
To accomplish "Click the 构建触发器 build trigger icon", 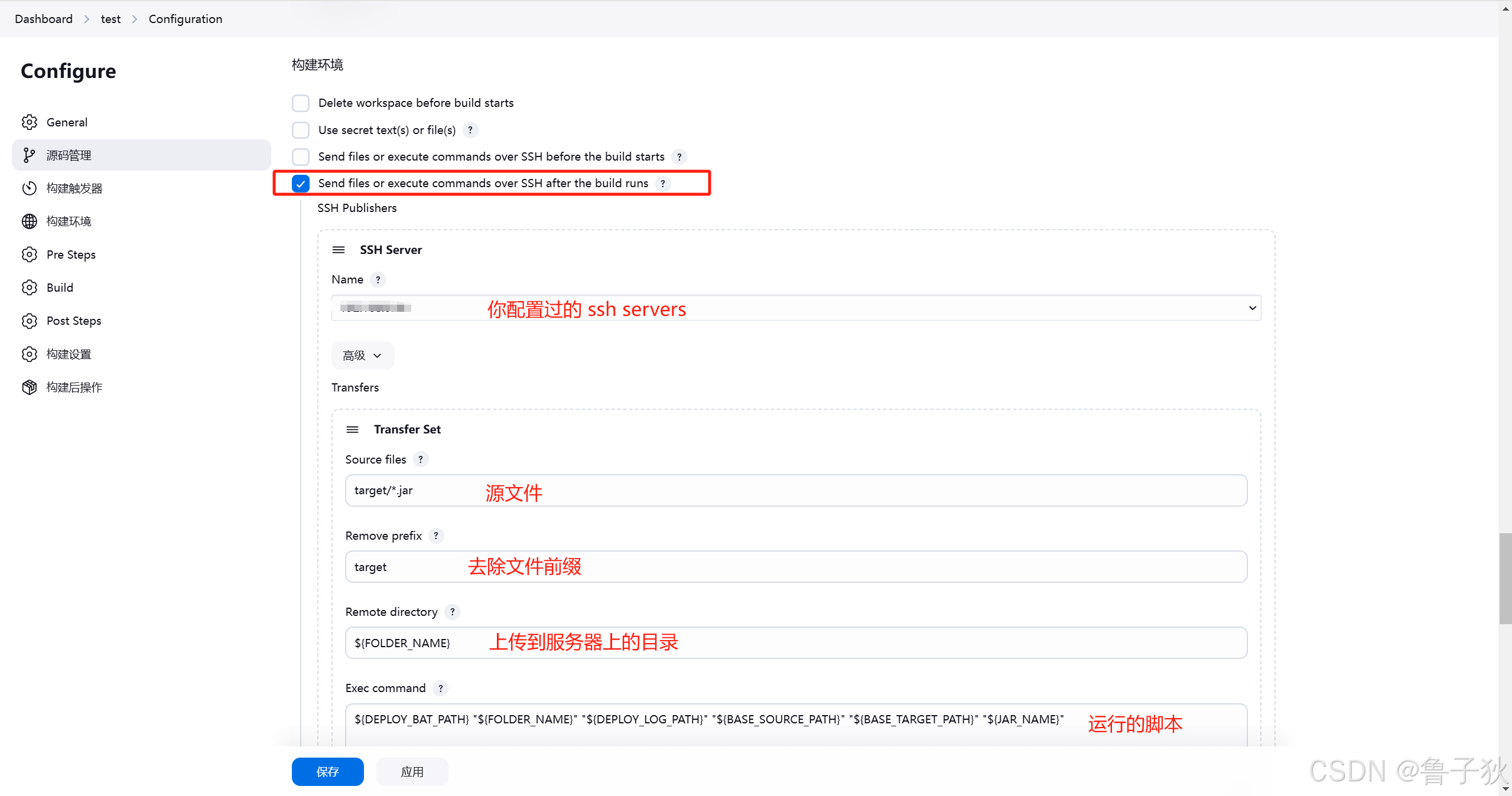I will point(30,188).
